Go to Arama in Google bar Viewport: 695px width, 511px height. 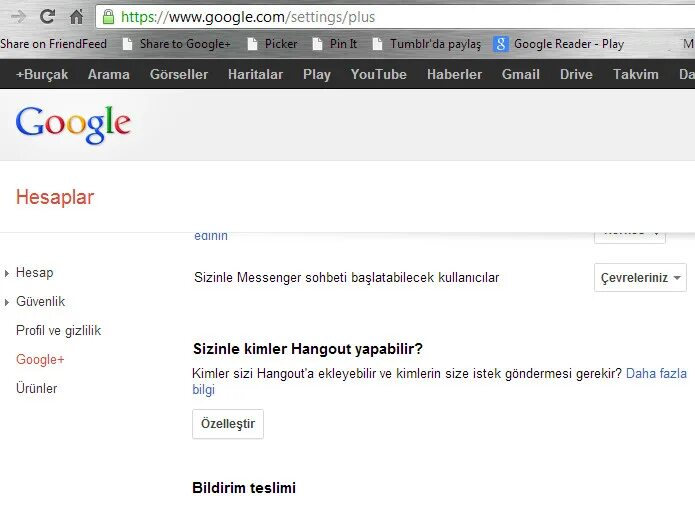[x=109, y=74]
